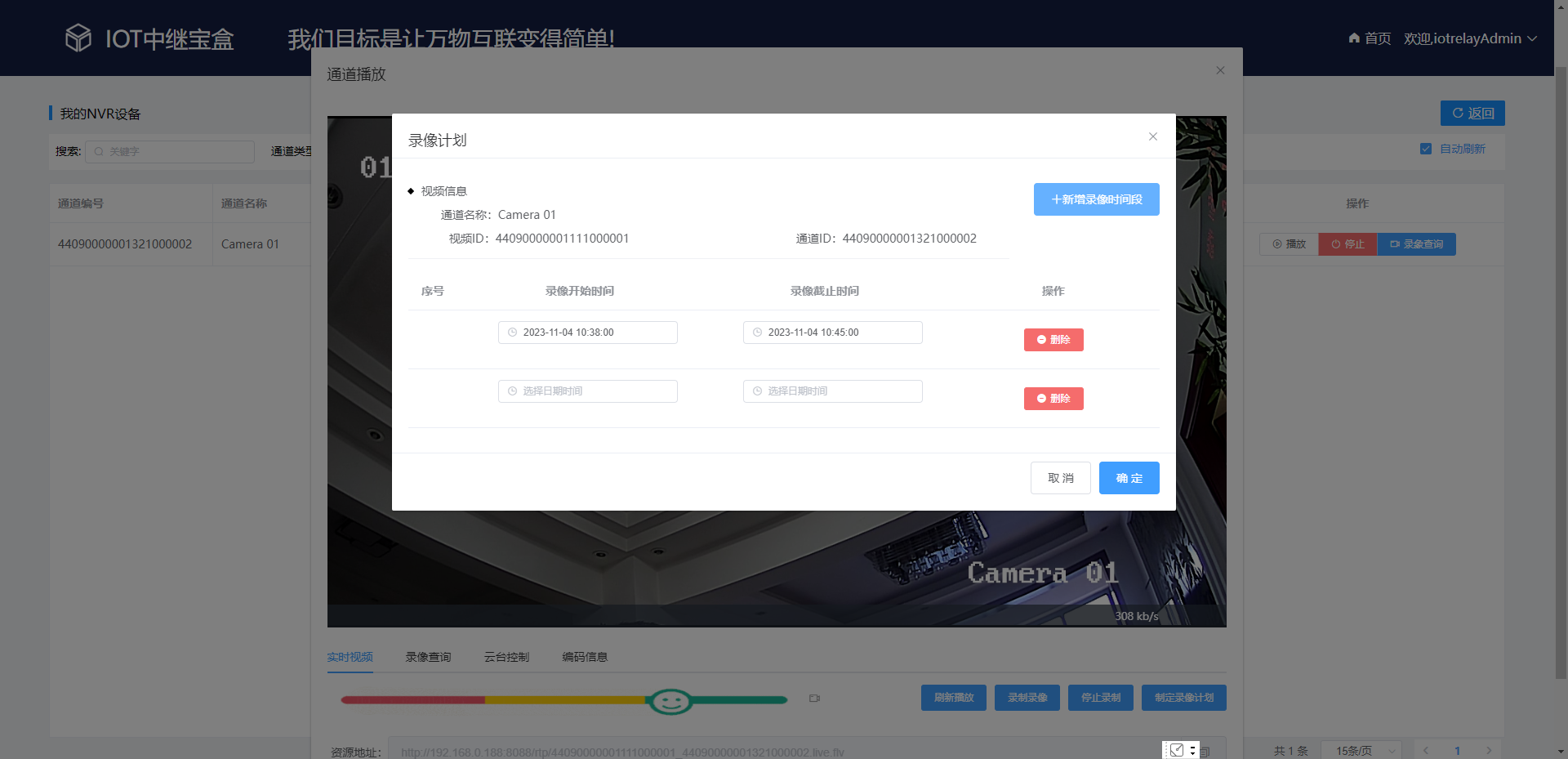Click the camera snapshot icon beside the slider
This screenshot has width=1568, height=759.
point(813,699)
